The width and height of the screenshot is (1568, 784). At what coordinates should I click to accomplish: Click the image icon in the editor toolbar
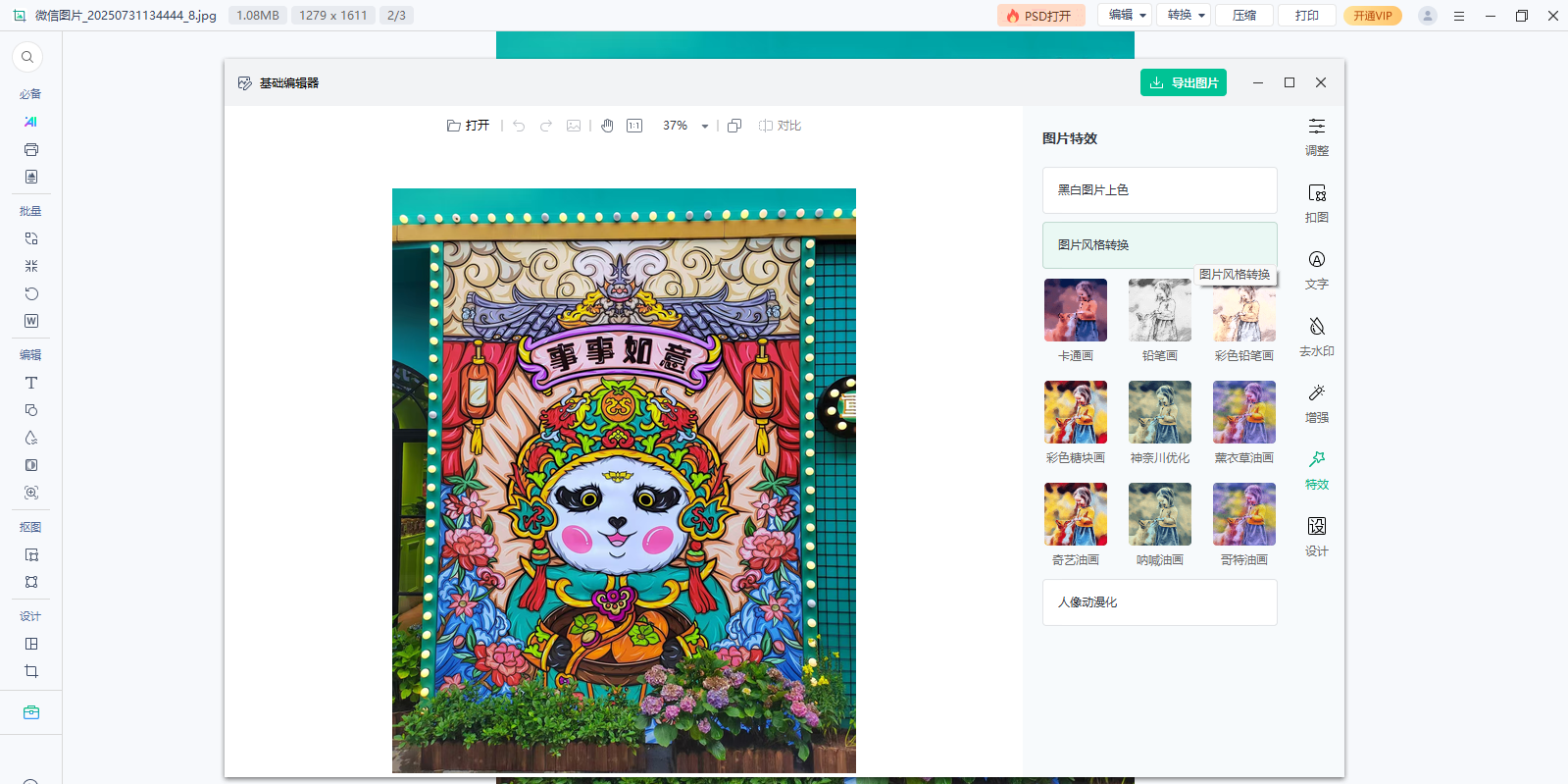pyautogui.click(x=574, y=126)
